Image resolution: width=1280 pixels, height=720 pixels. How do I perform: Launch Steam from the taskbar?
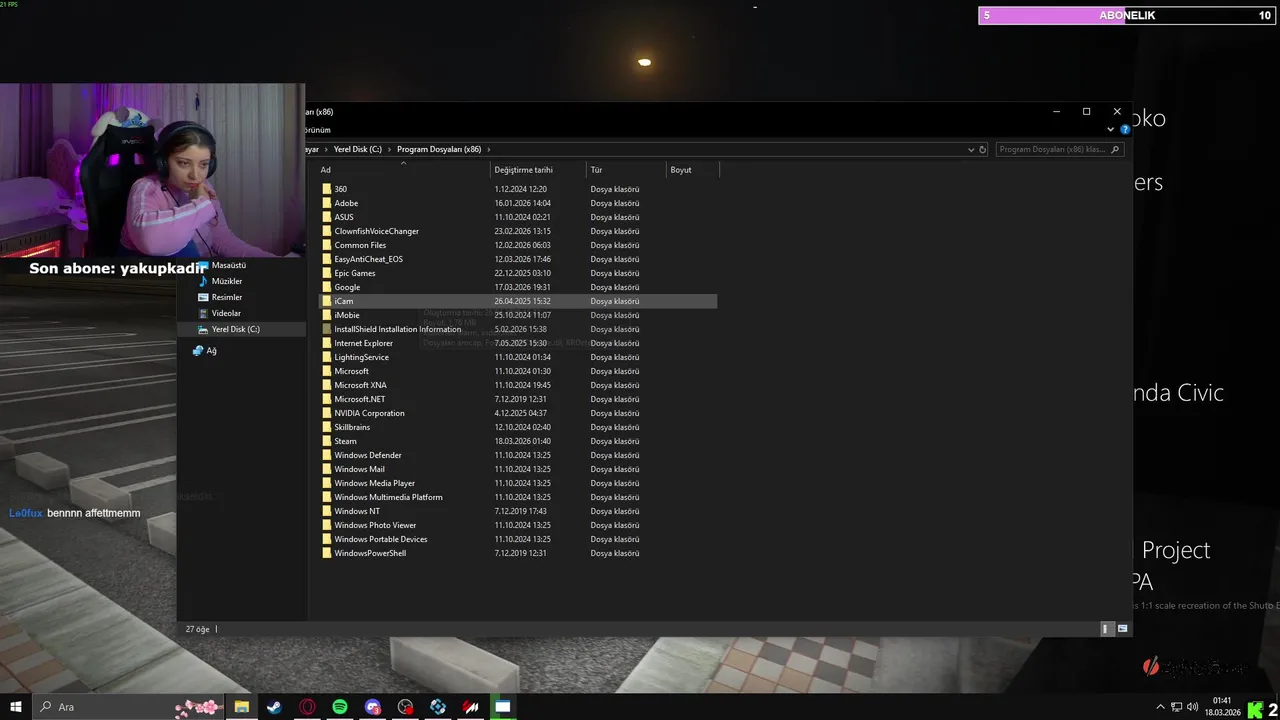coord(274,707)
